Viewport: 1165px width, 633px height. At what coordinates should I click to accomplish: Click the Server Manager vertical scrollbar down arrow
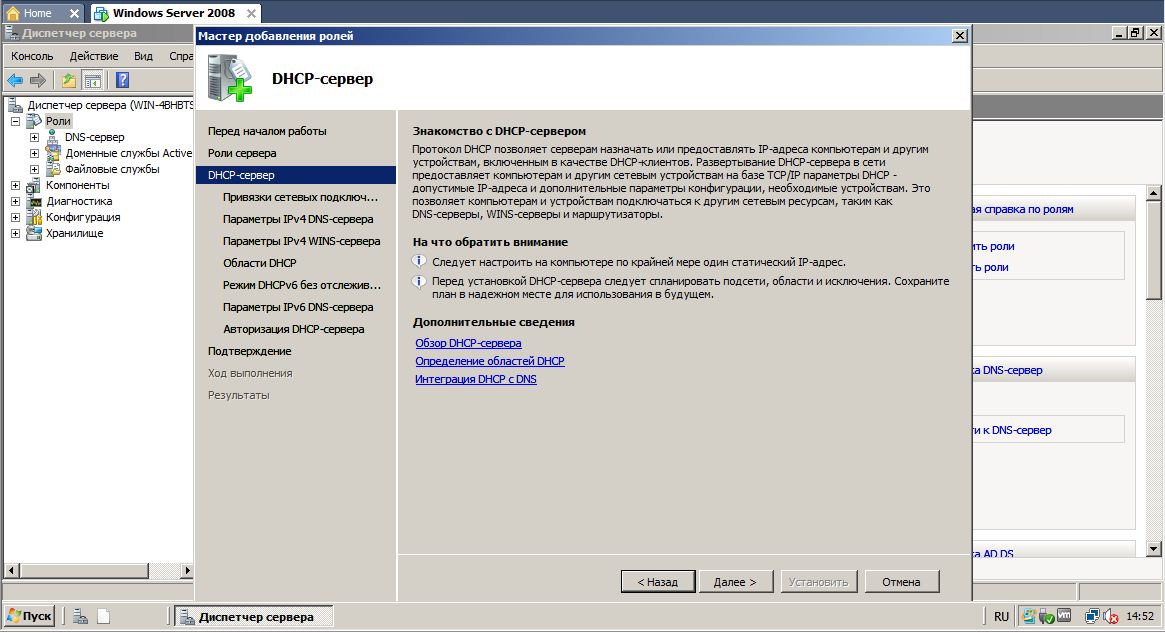point(1154,549)
